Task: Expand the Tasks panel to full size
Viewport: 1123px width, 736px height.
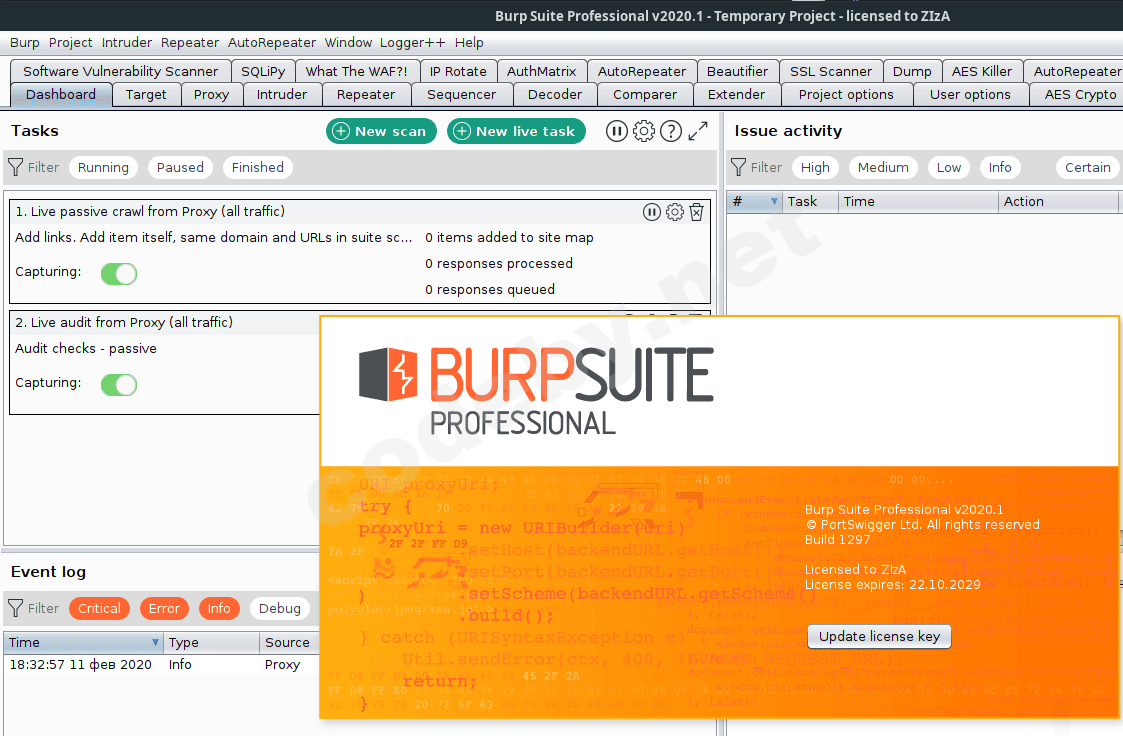Action: (x=698, y=131)
